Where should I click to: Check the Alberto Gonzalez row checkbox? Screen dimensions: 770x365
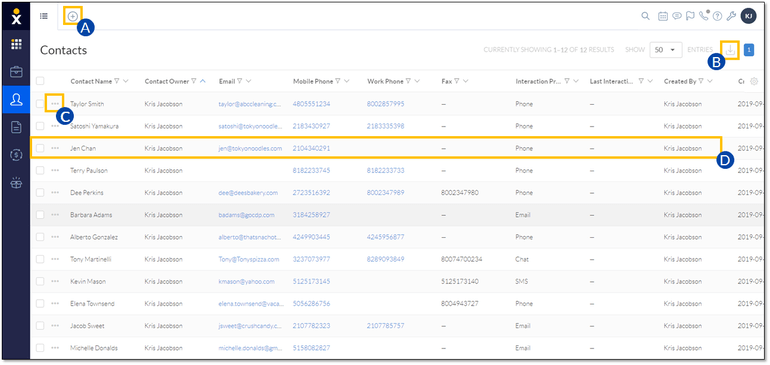point(40,237)
